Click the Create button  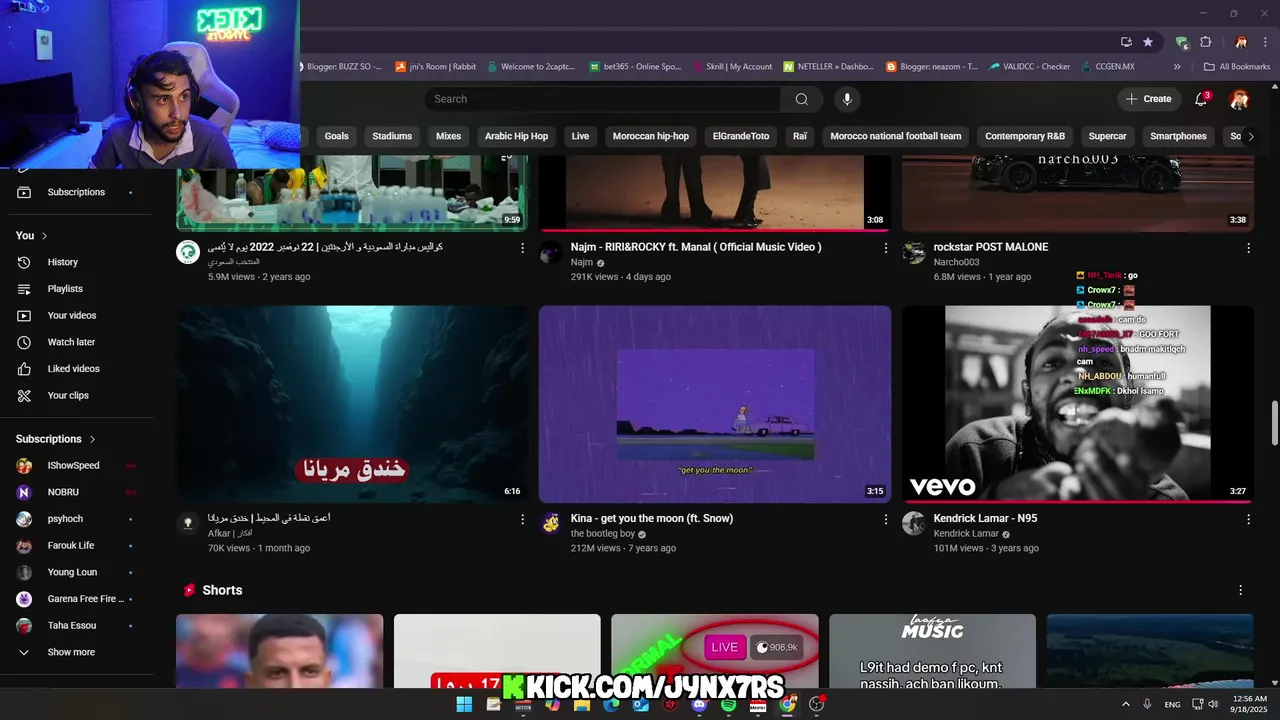[x=1148, y=99]
